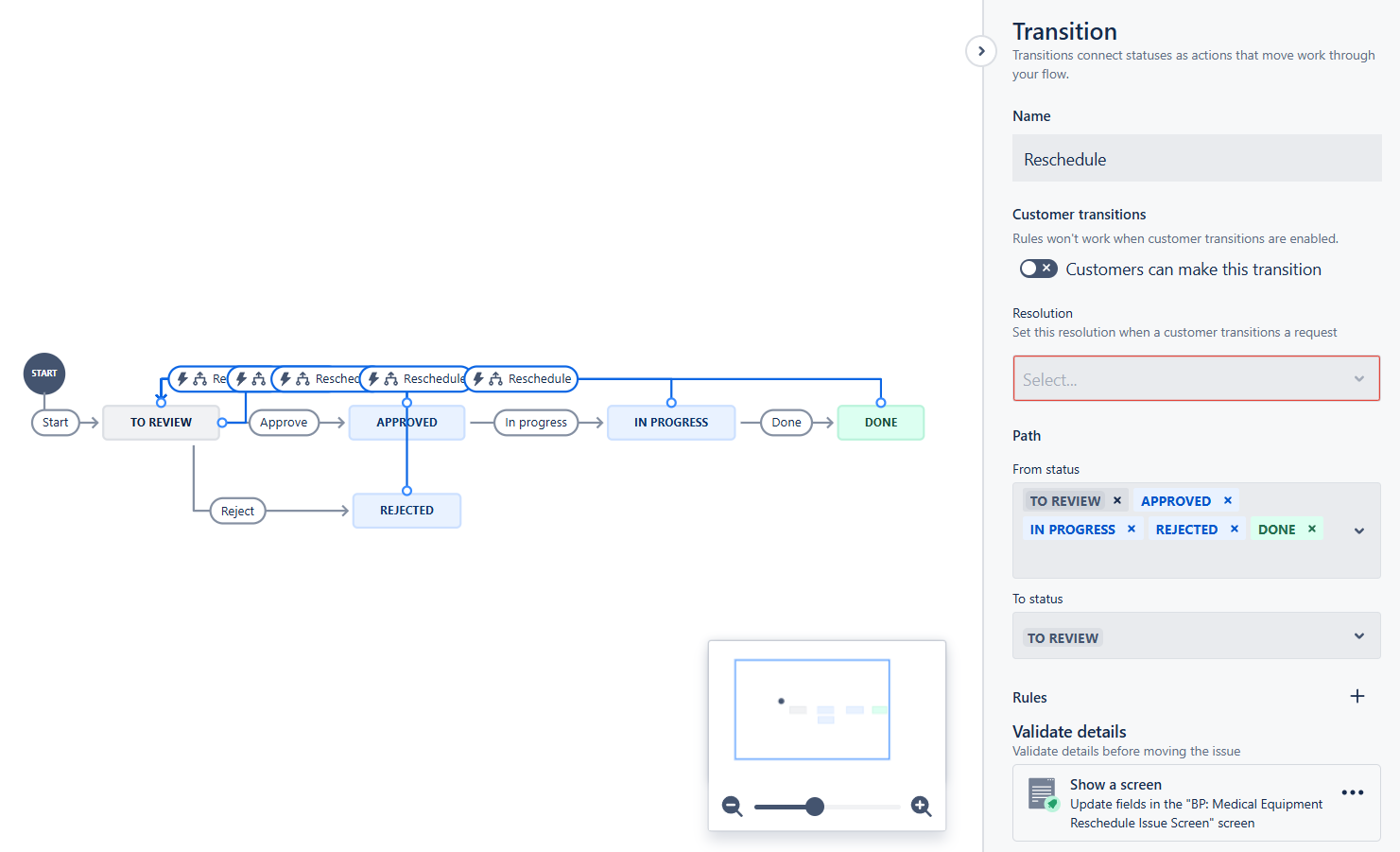Remove IN PROGRESS from From status
The width and height of the screenshot is (1400, 852).
[1131, 530]
